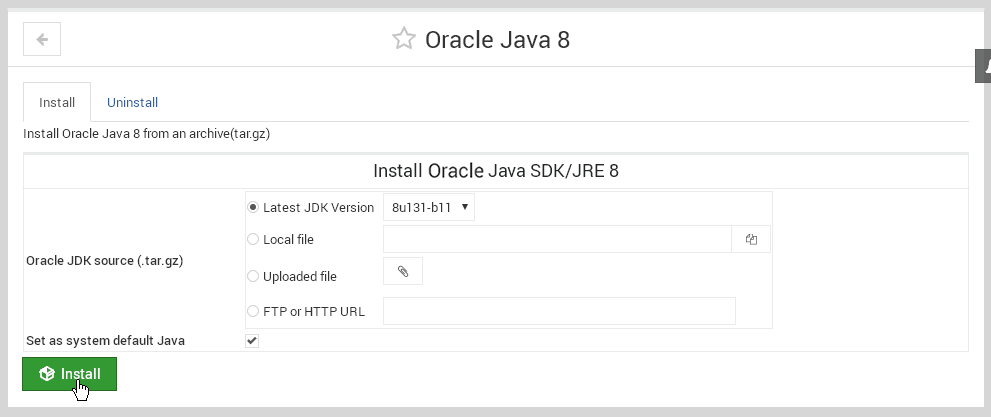Focus the Local file path field
The image size is (991, 417).
click(557, 239)
